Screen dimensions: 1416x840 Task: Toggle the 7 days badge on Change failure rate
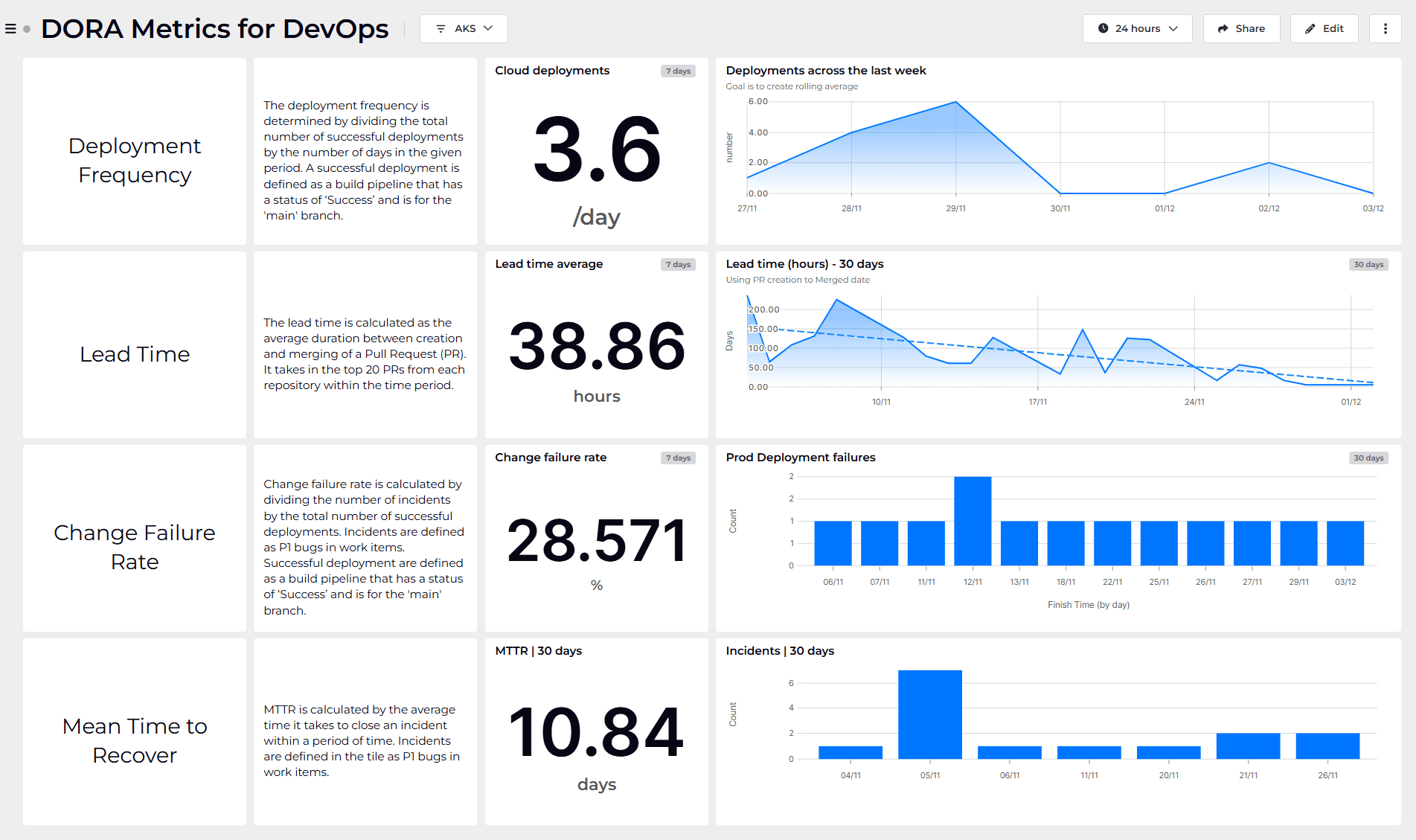(x=678, y=458)
